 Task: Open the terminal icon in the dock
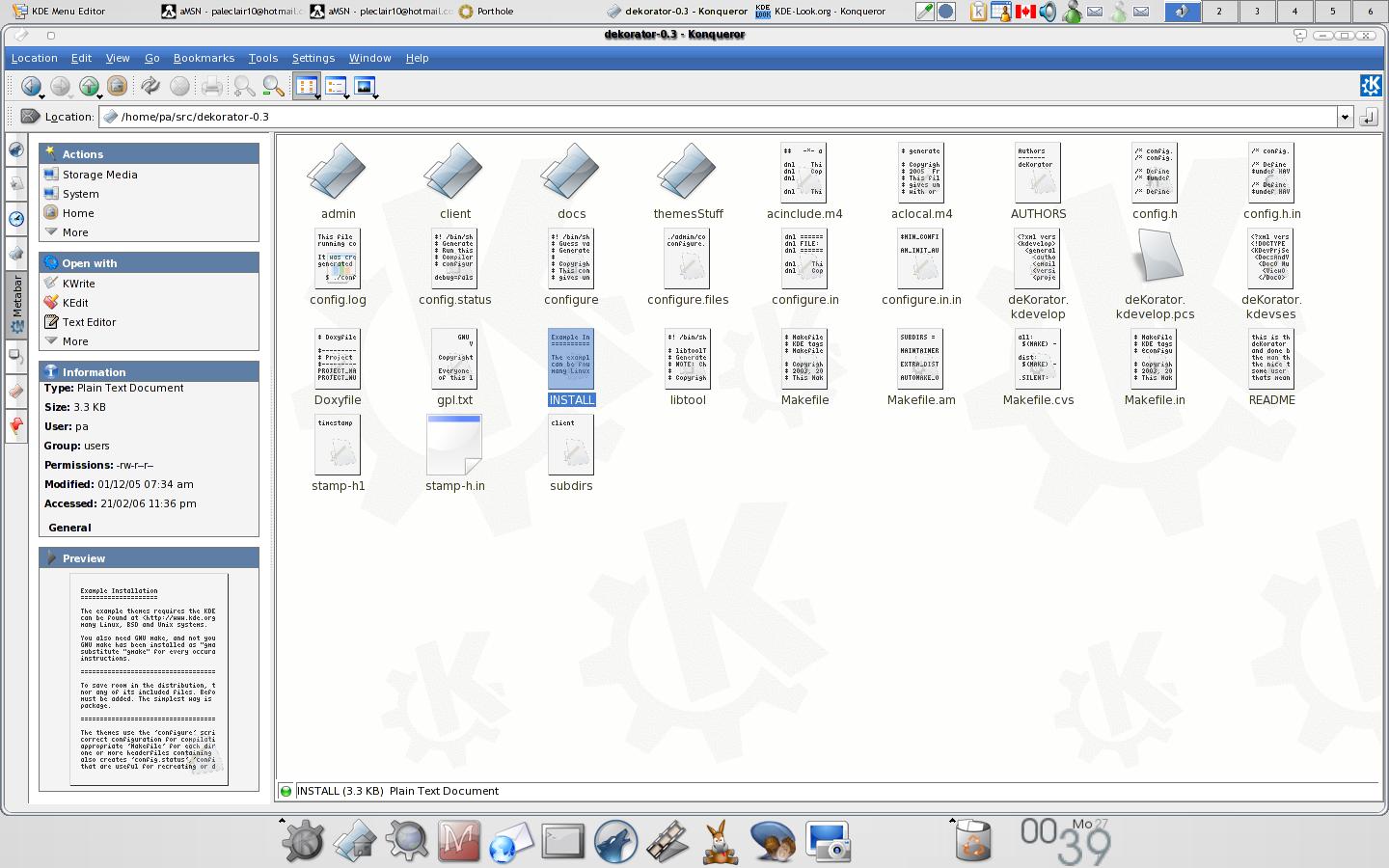coord(562,841)
